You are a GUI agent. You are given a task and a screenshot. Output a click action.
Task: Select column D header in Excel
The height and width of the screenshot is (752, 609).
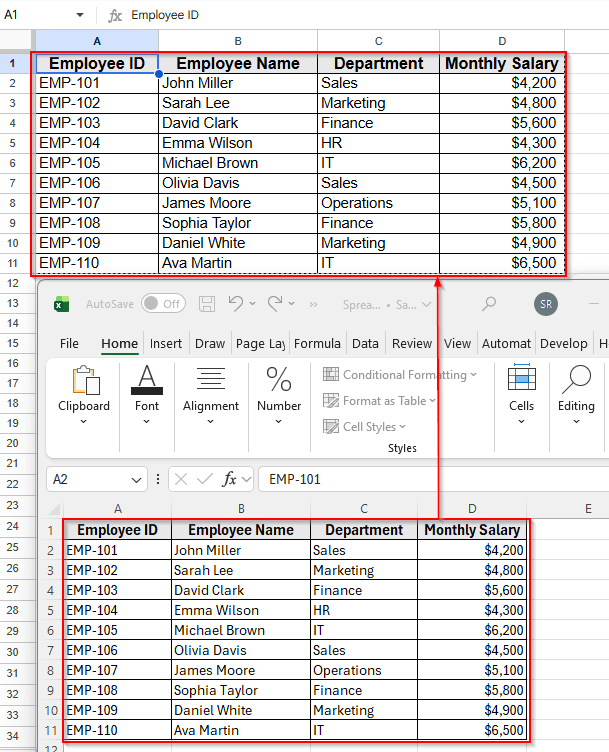[472, 509]
